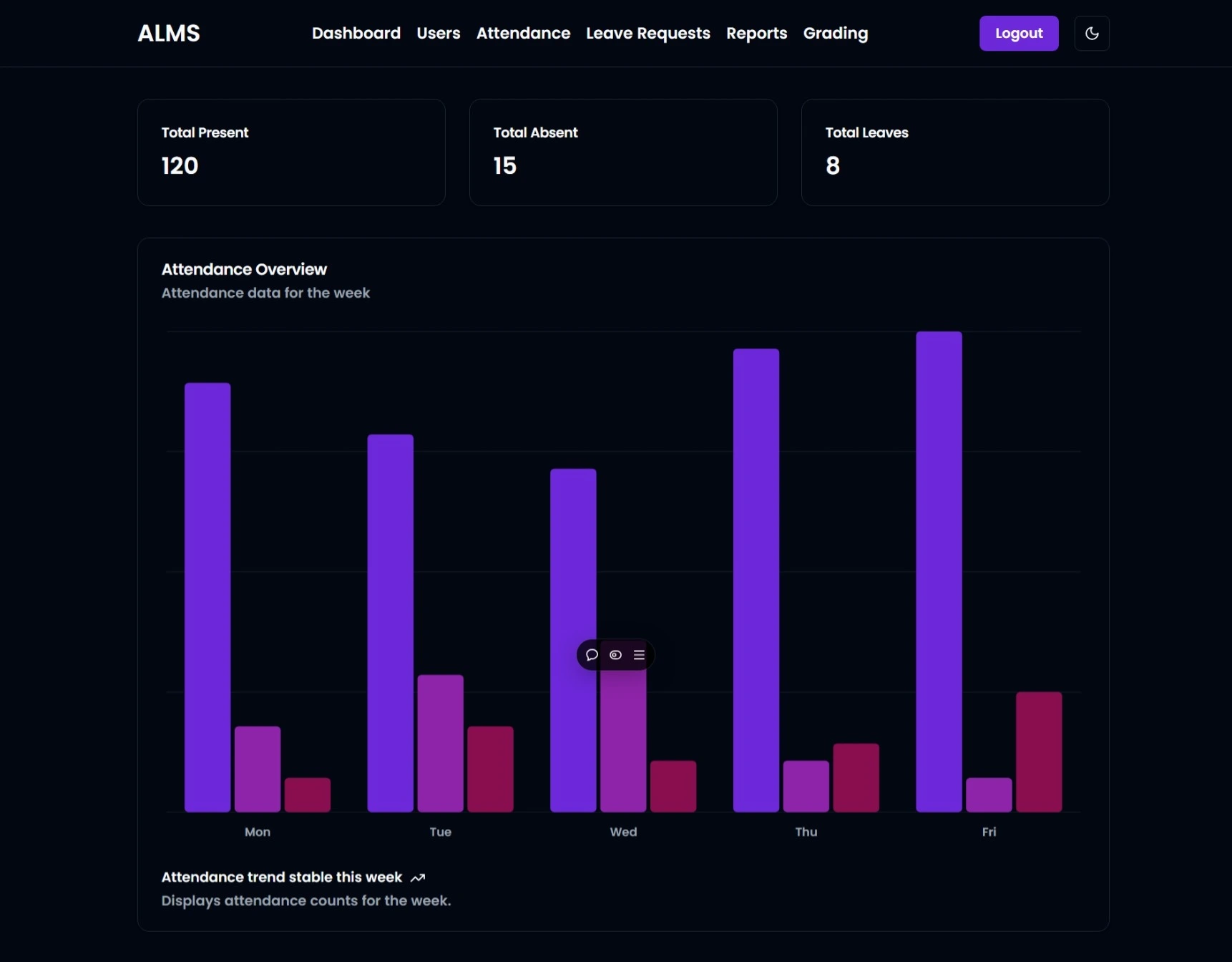Click the comment bubble icon in floating toolbar
This screenshot has width=1232, height=962.
[592, 655]
